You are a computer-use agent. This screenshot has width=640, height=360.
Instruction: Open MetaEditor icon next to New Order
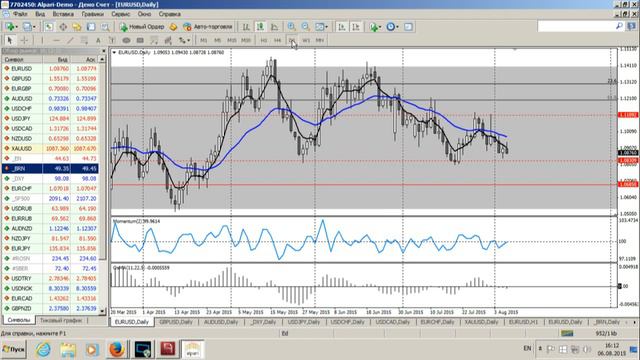[x=173, y=27]
